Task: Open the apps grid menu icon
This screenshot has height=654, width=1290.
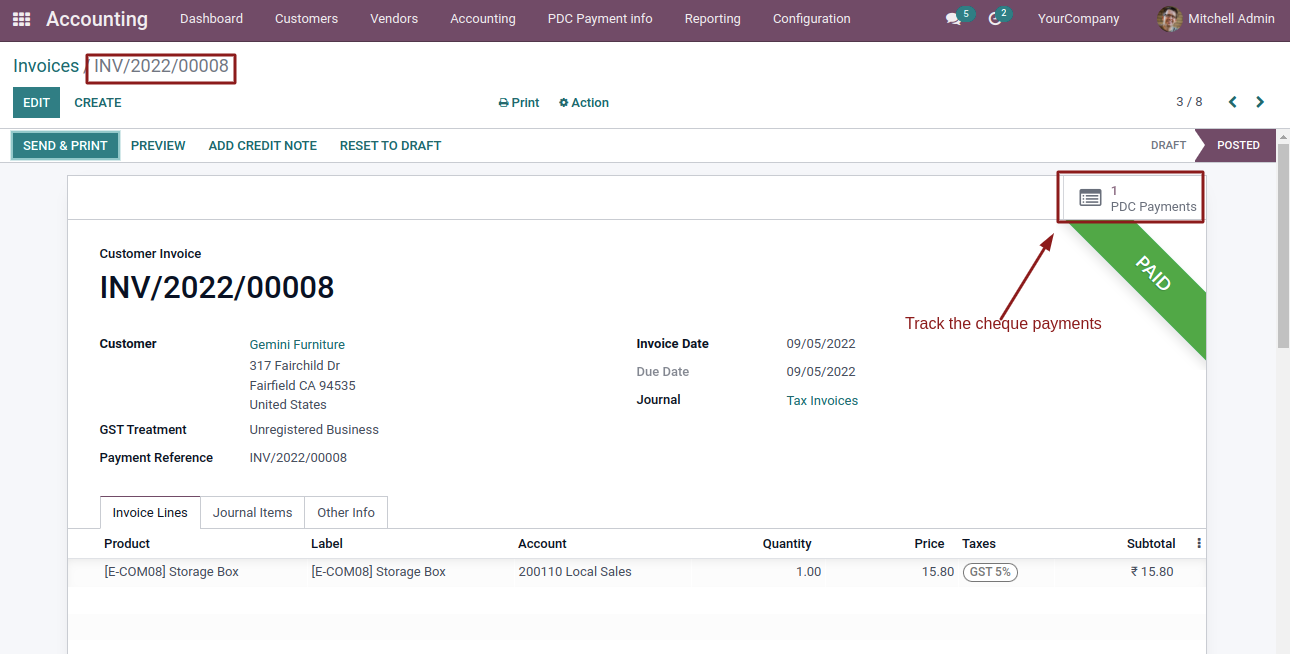Action: pos(21,19)
